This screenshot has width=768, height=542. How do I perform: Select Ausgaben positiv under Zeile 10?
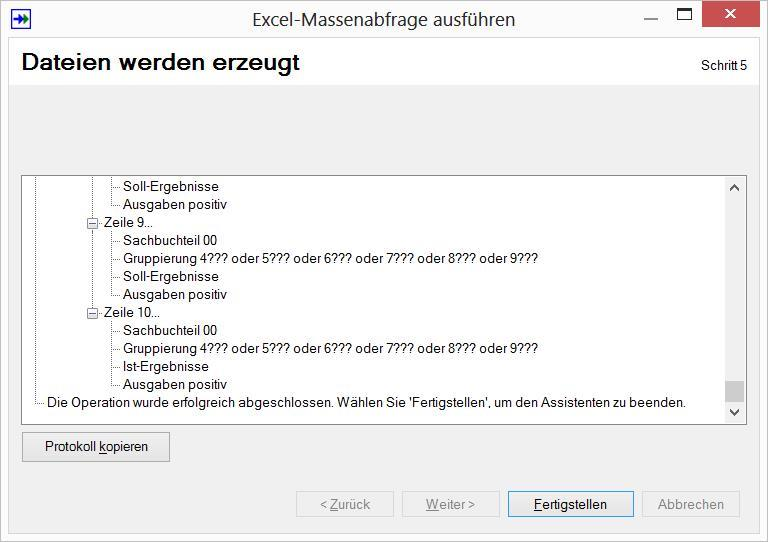coord(175,385)
